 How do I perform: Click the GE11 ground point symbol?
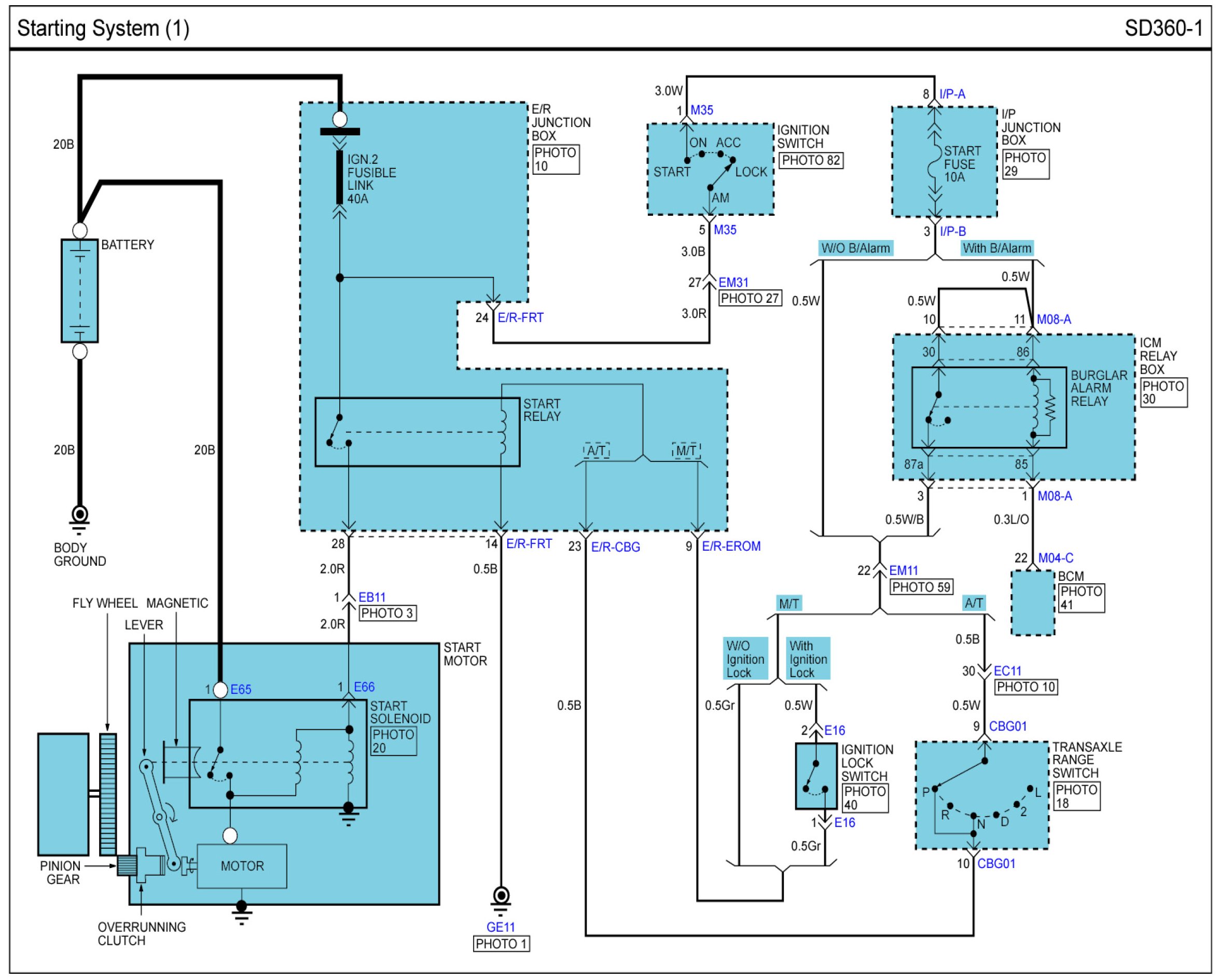(x=501, y=898)
